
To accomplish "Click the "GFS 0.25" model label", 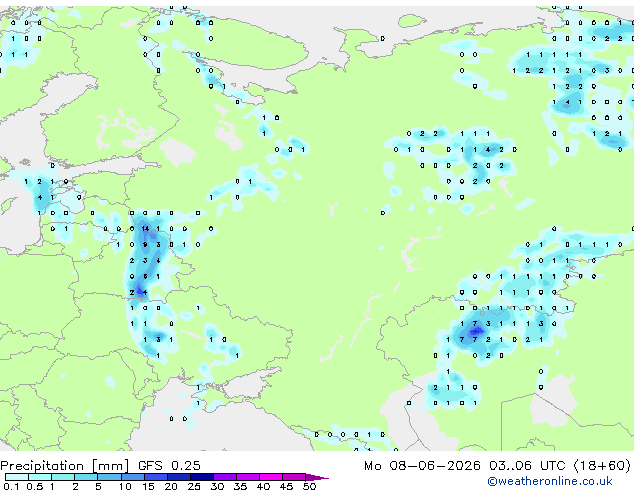I will click(169, 465).
